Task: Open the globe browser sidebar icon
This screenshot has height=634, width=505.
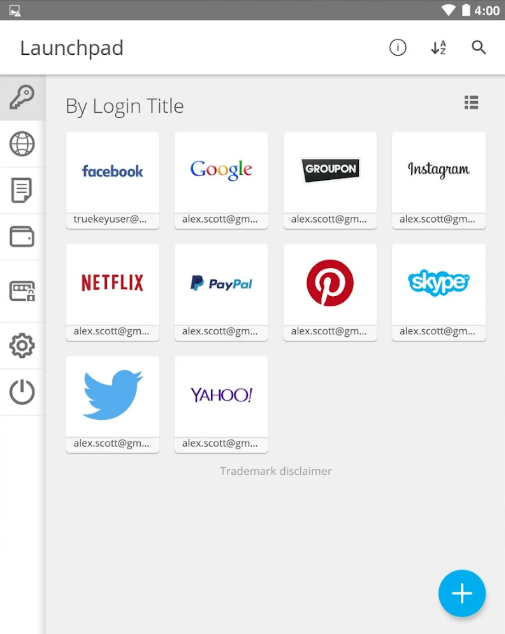Action: 22,144
